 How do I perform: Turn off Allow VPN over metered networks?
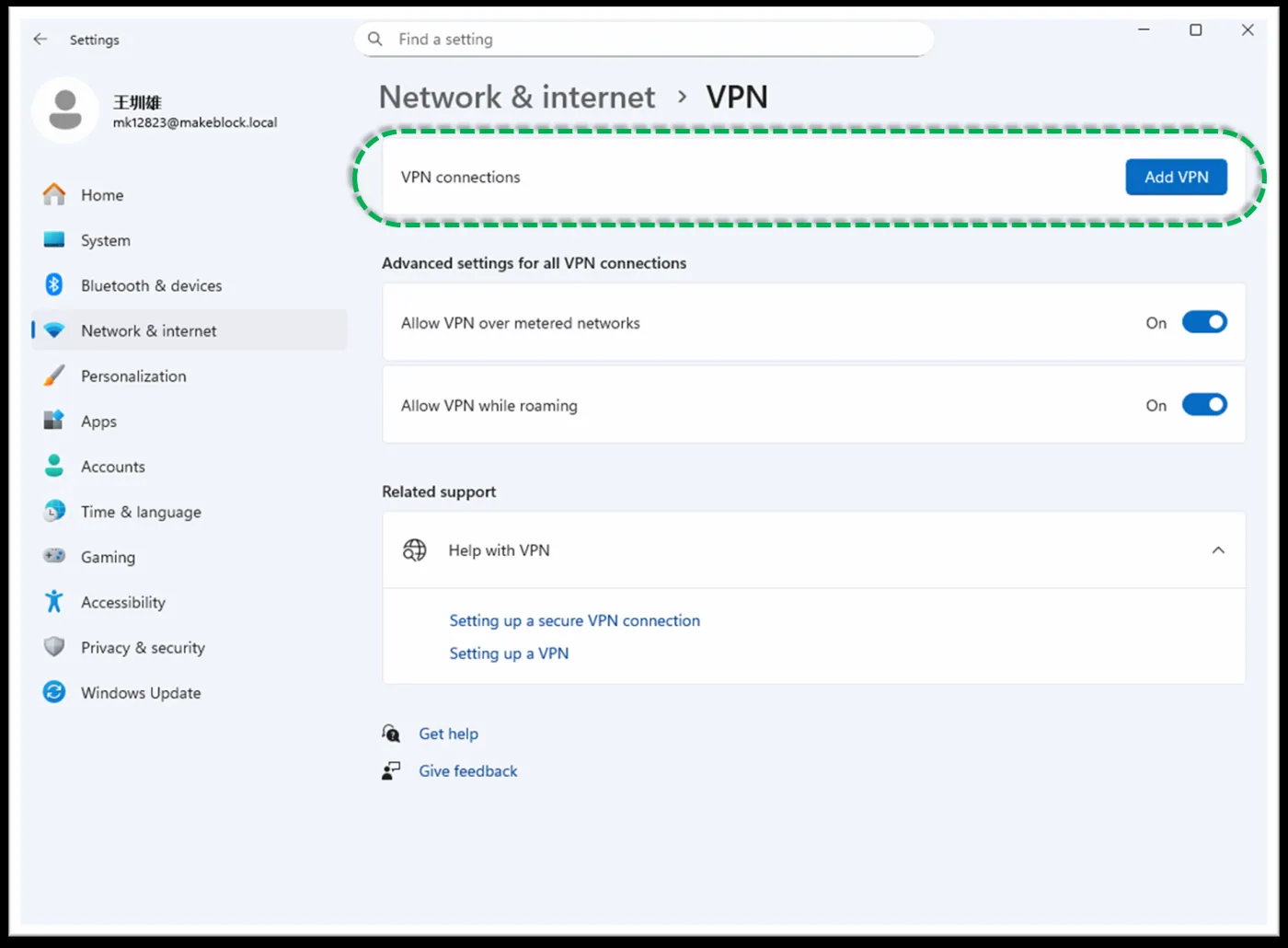(1204, 322)
